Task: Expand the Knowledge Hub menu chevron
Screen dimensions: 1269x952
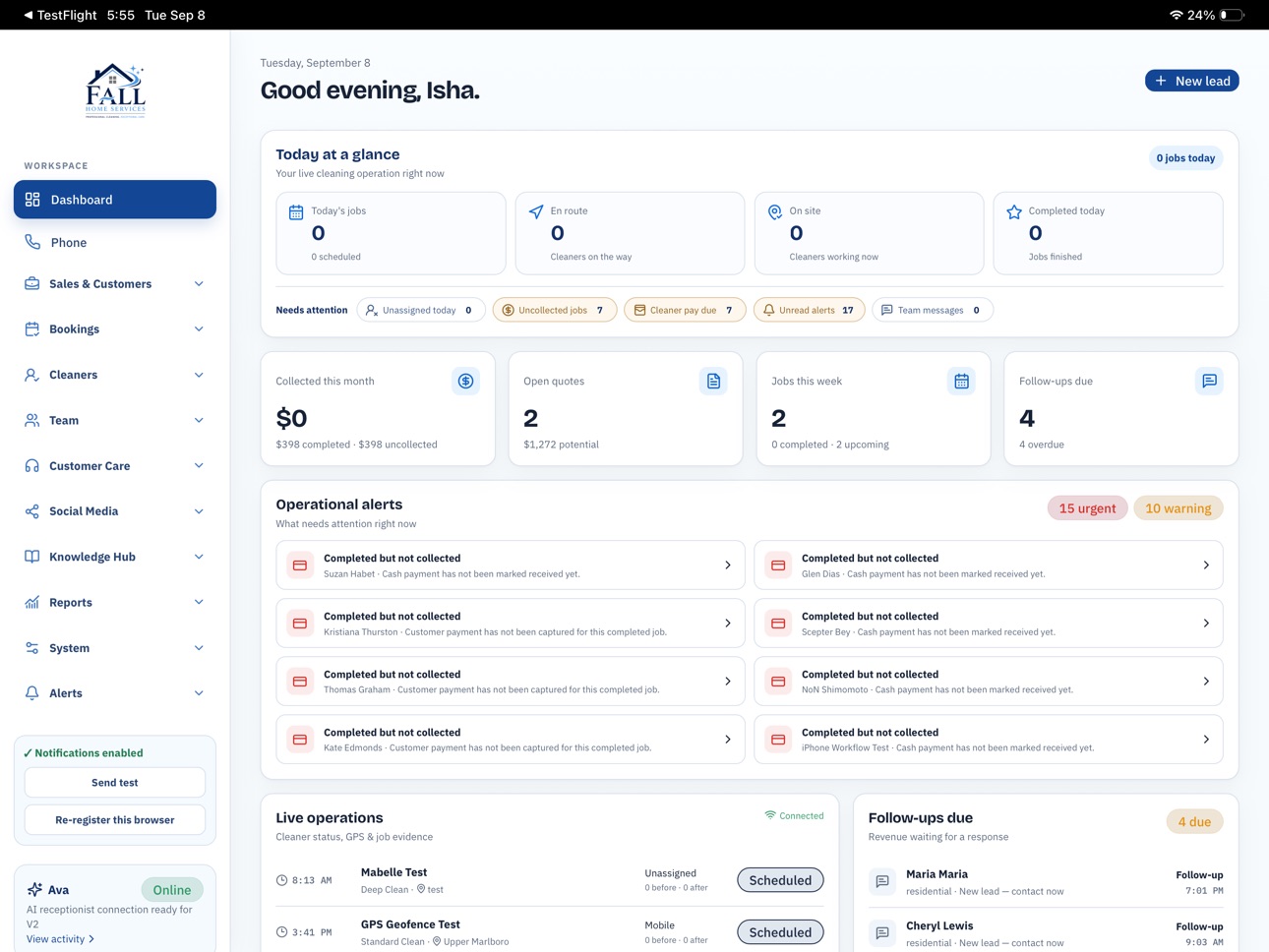Action: pyautogui.click(x=199, y=557)
